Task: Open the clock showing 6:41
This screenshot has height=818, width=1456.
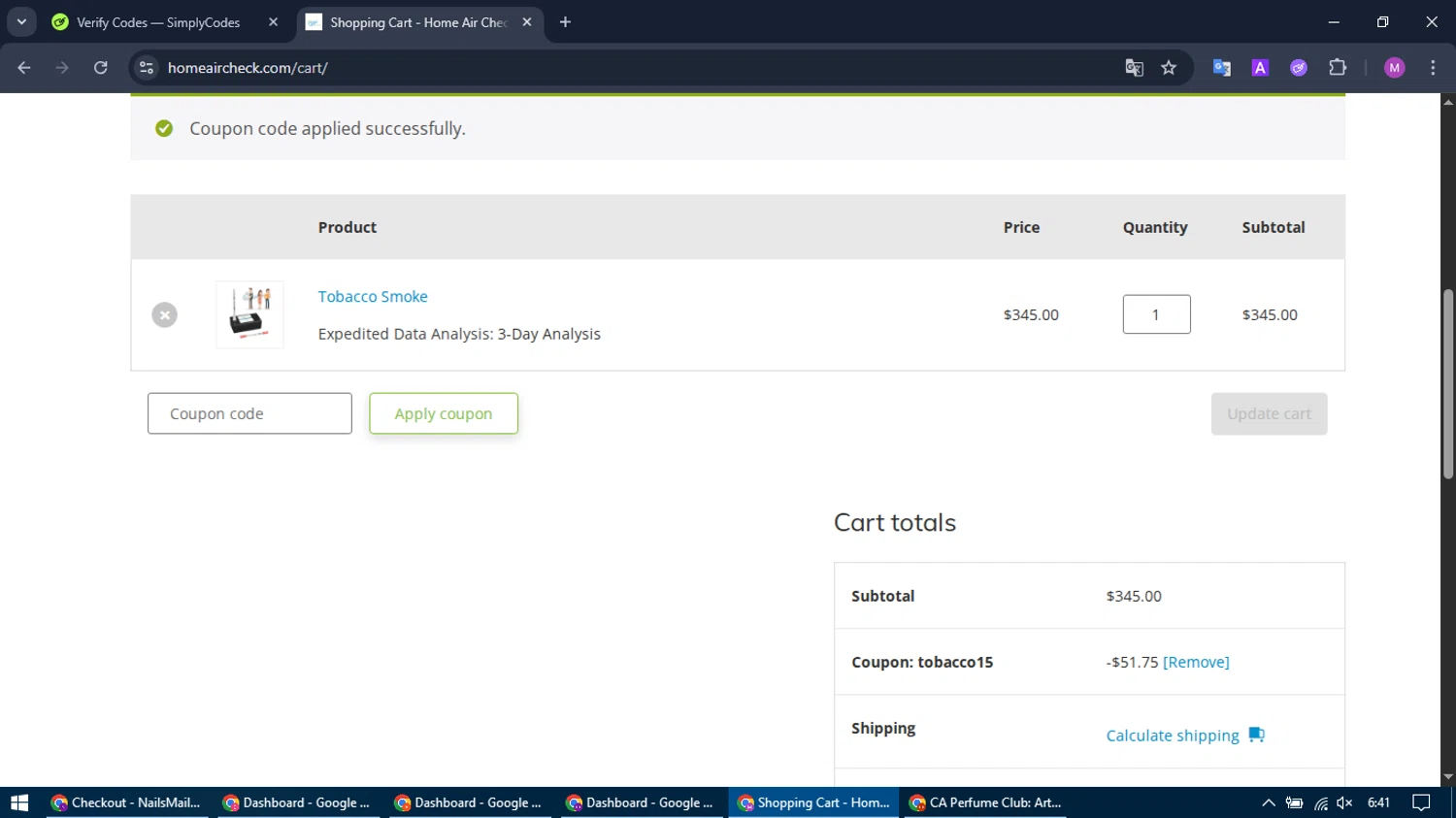Action: click(1378, 802)
